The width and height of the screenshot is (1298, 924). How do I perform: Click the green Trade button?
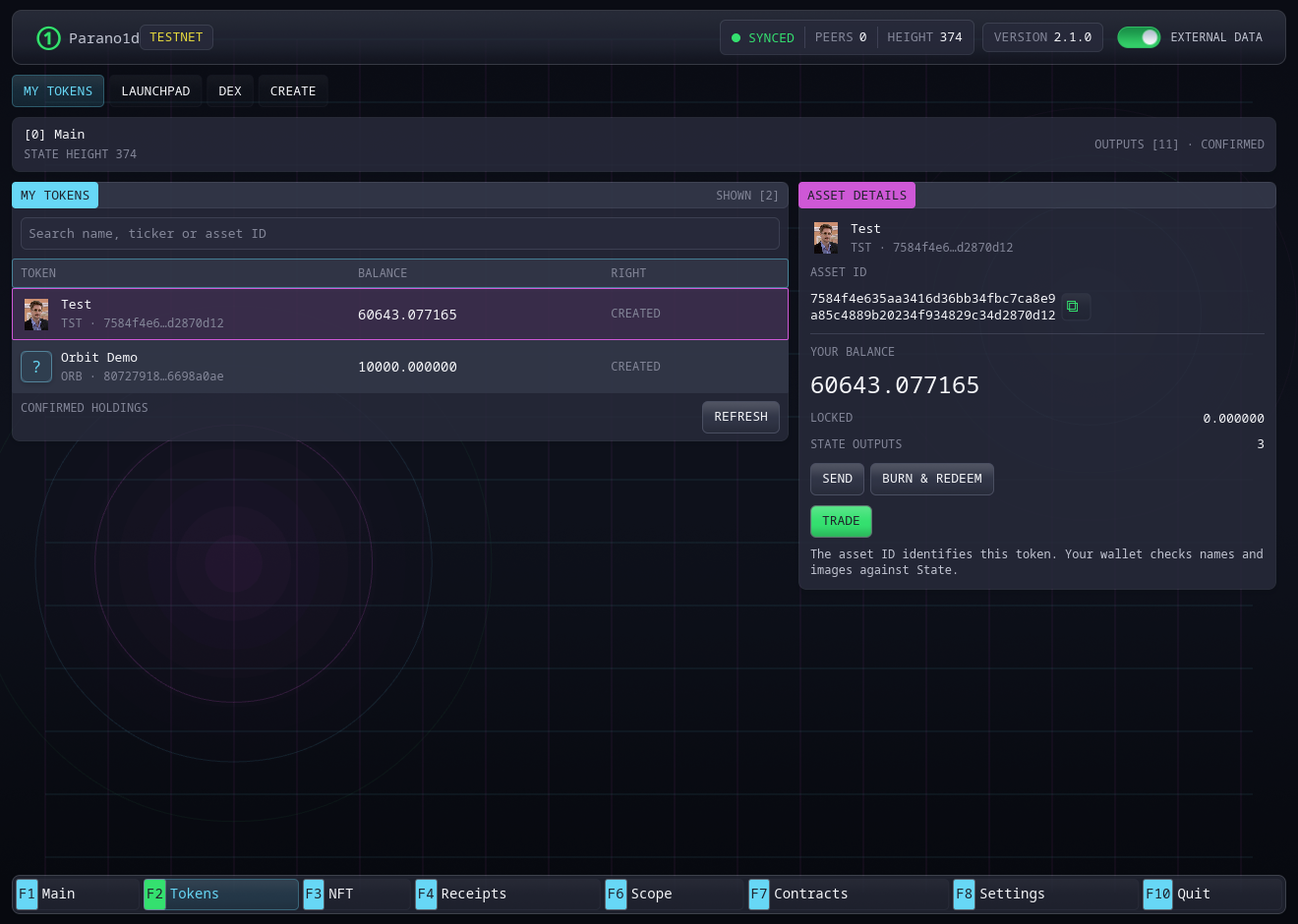841,521
